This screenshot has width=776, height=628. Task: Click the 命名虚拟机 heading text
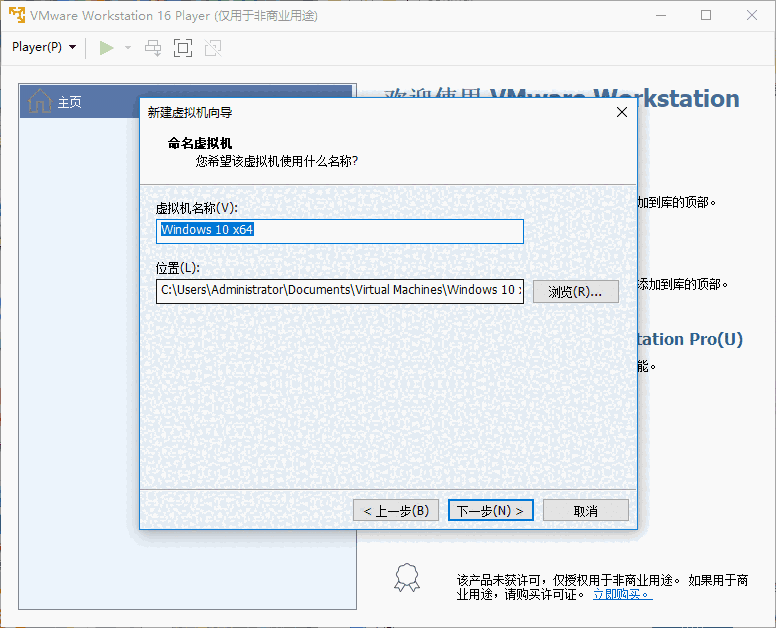pos(200,144)
